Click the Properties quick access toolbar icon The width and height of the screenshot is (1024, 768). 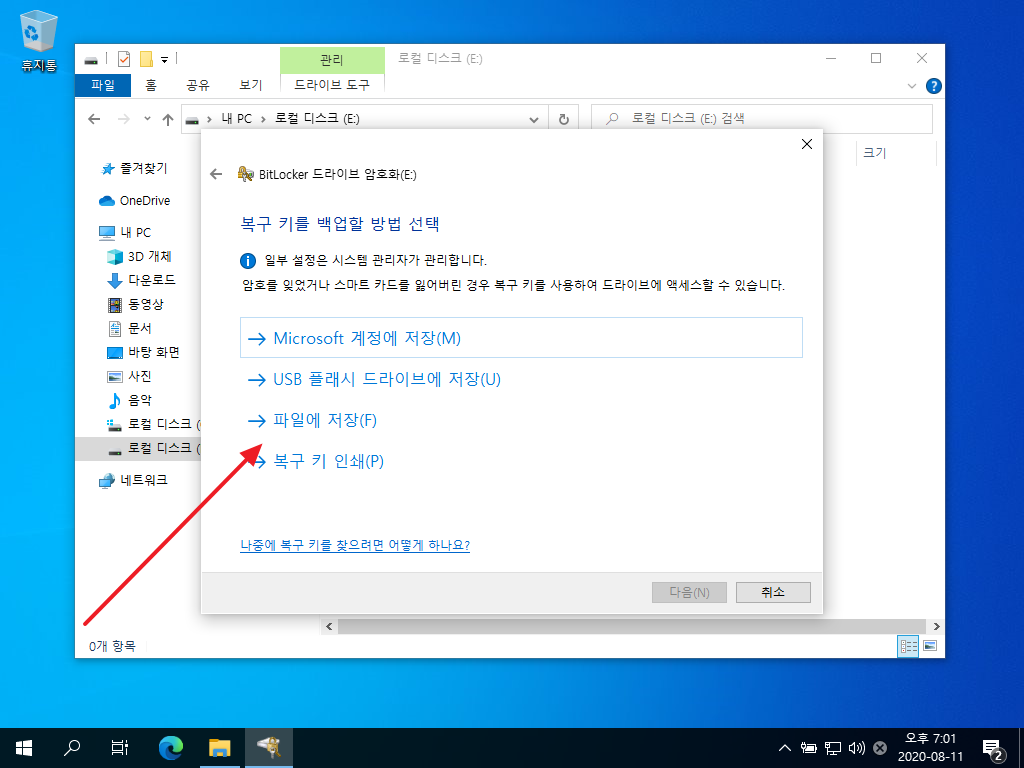[x=123, y=59]
